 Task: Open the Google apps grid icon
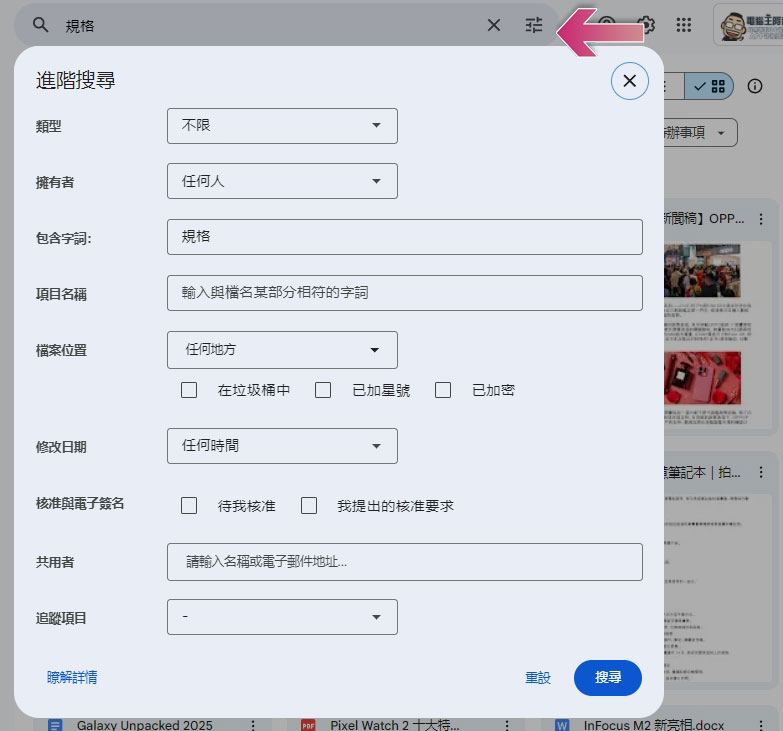click(684, 25)
